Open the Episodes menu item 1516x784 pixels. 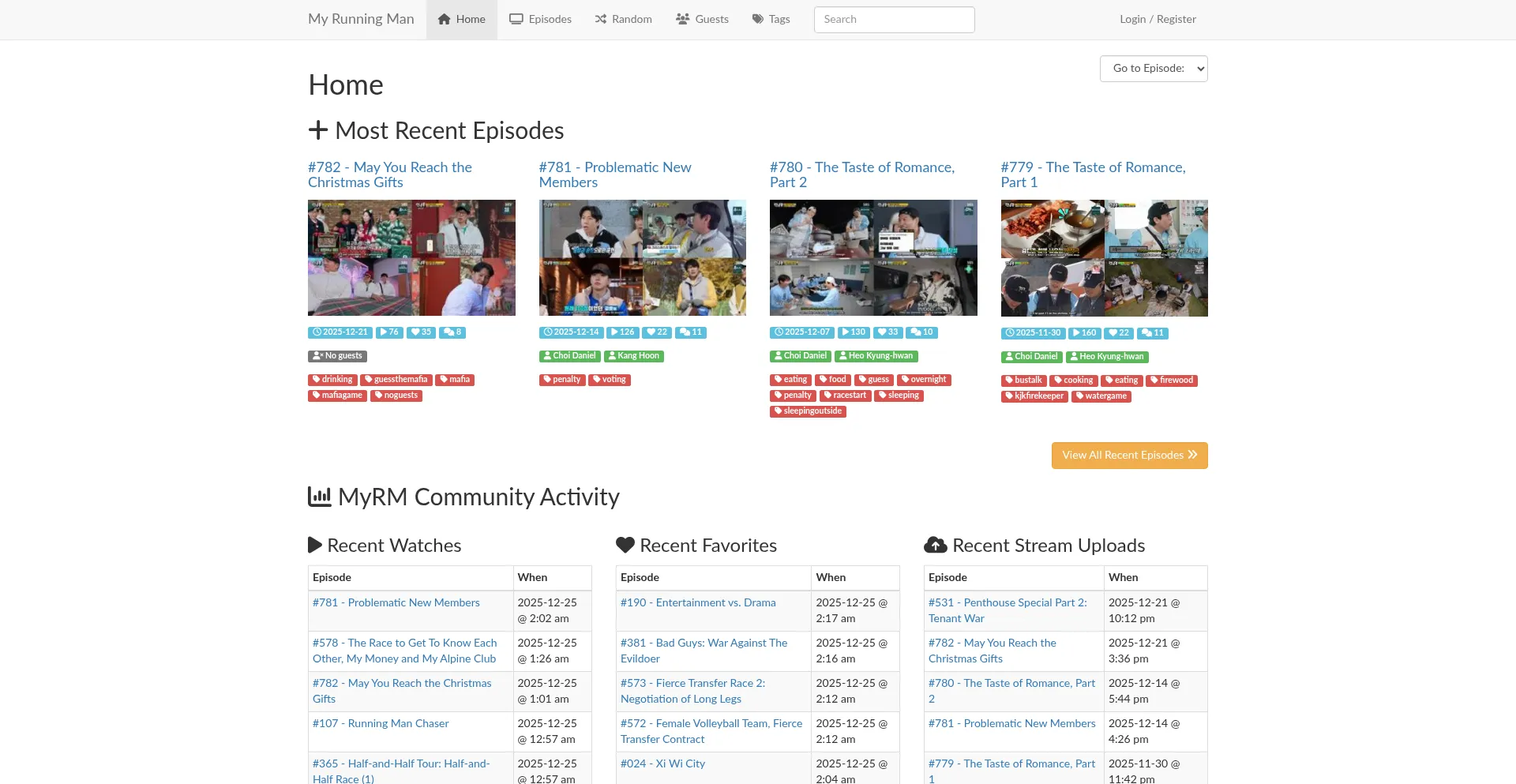pos(540,19)
